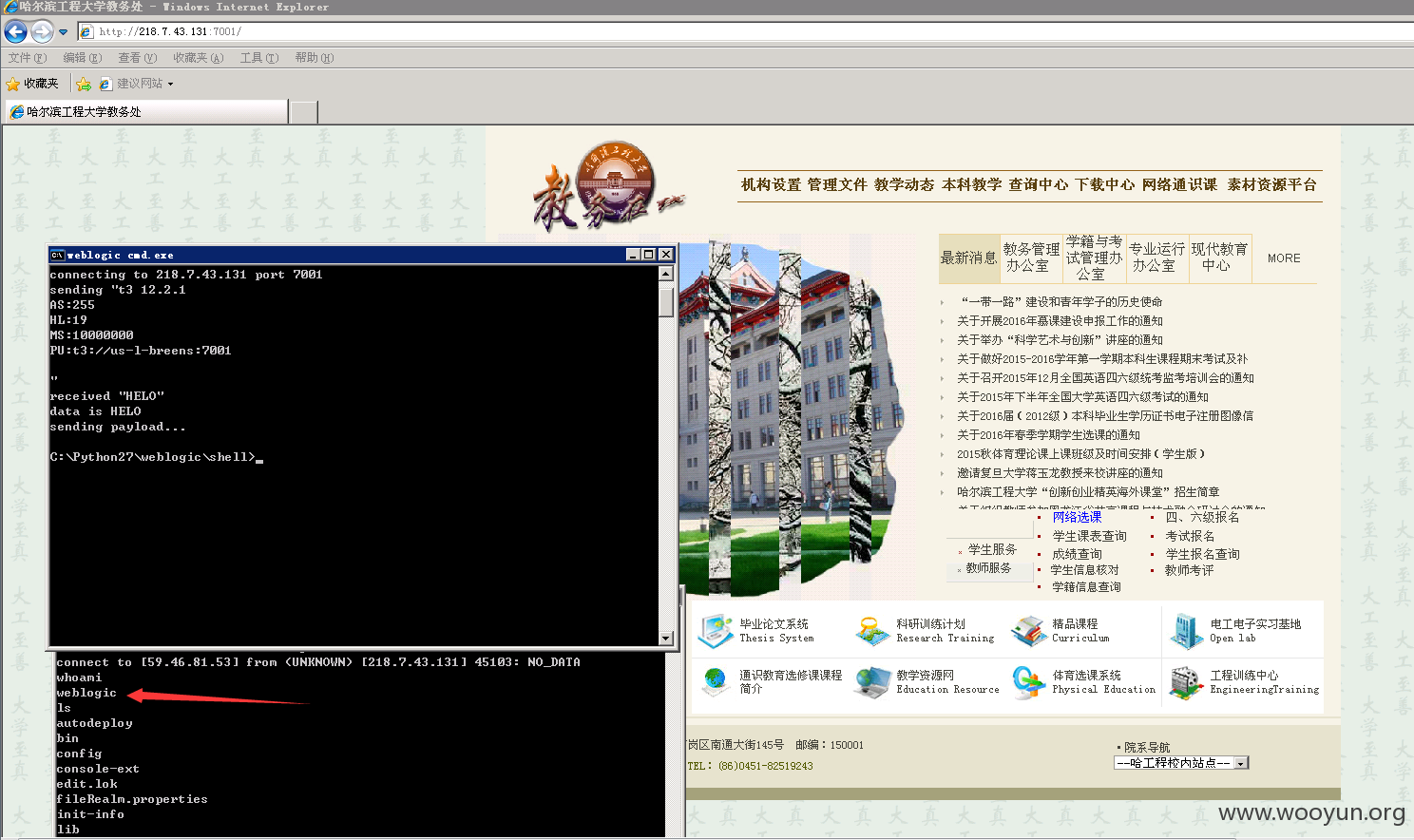Open the 文件 menu

point(27,58)
